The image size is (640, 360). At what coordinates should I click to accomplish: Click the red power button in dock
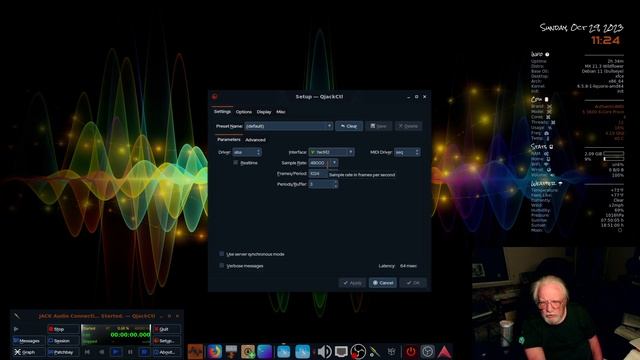pyautogui.click(x=411, y=351)
